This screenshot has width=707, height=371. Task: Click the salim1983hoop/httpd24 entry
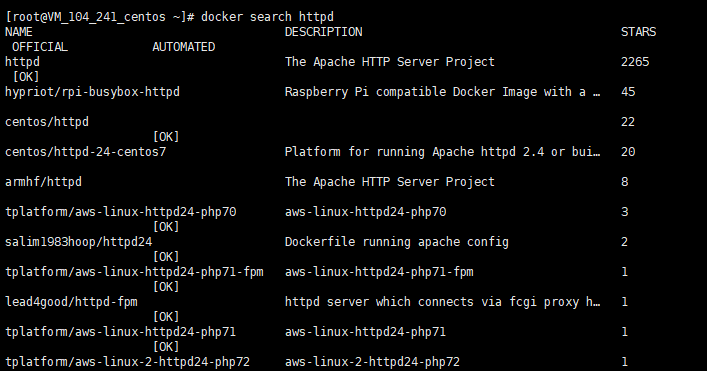78,242
